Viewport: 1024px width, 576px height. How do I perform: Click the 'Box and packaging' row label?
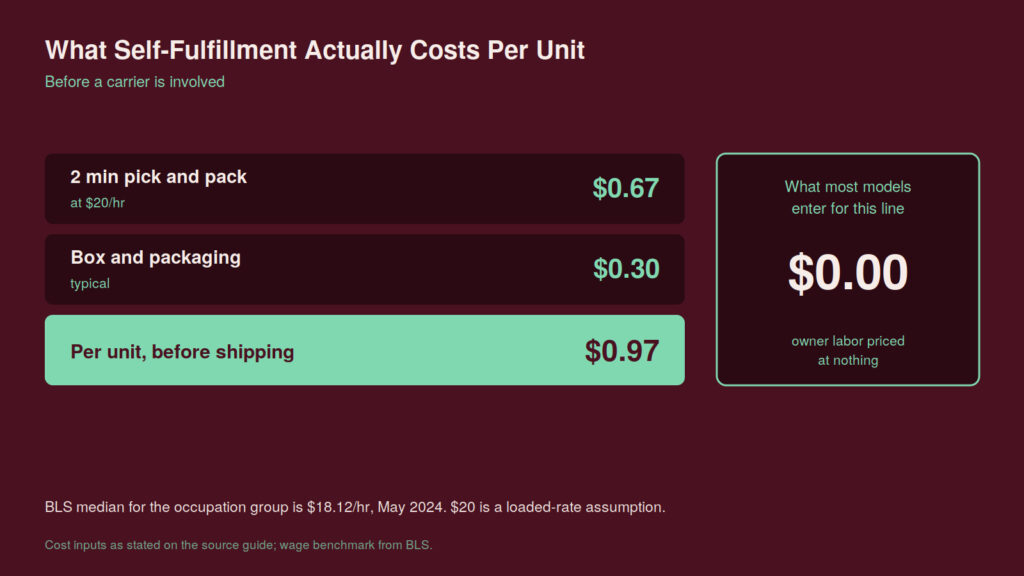(155, 257)
